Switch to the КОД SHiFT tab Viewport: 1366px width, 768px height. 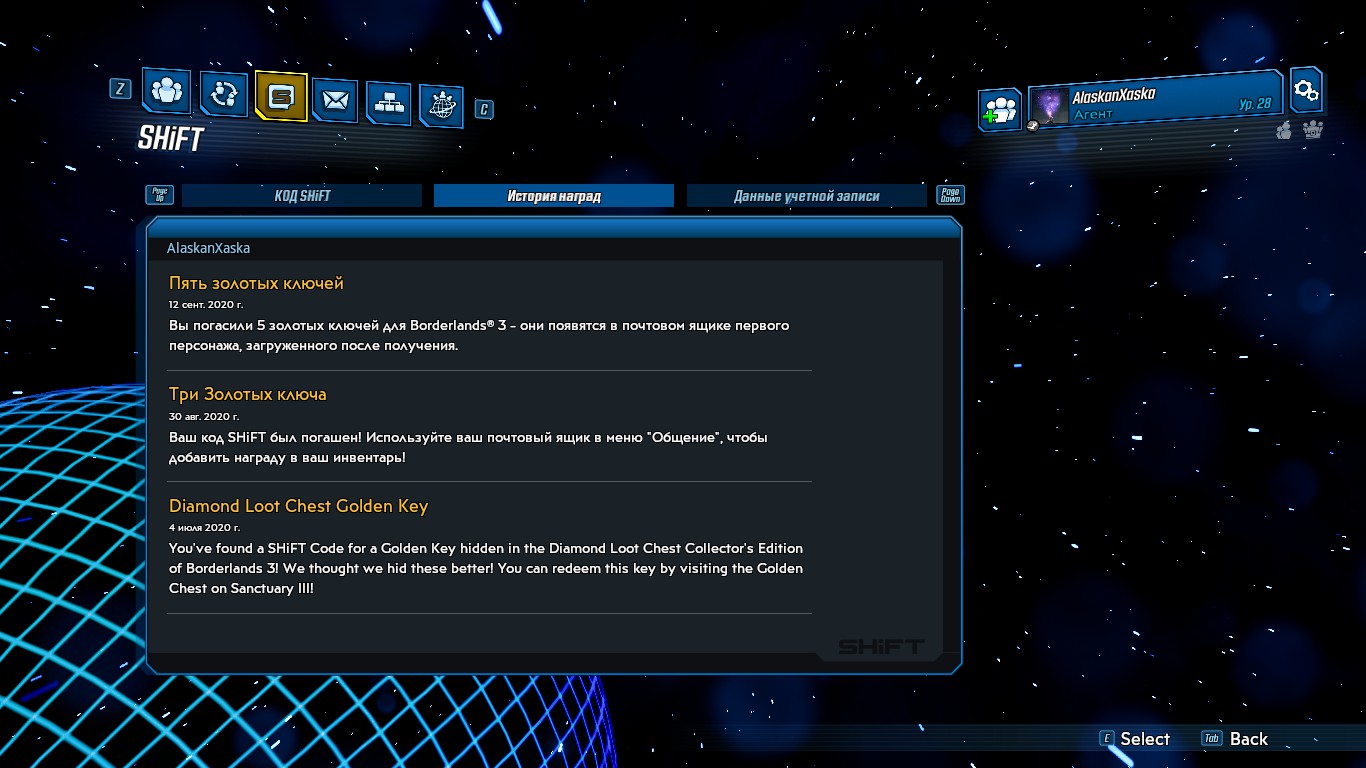(302, 196)
